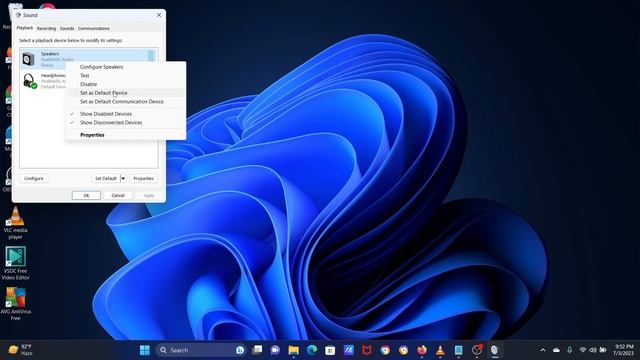Open File Explorer from taskbar
The height and width of the screenshot is (360, 640).
(293, 350)
